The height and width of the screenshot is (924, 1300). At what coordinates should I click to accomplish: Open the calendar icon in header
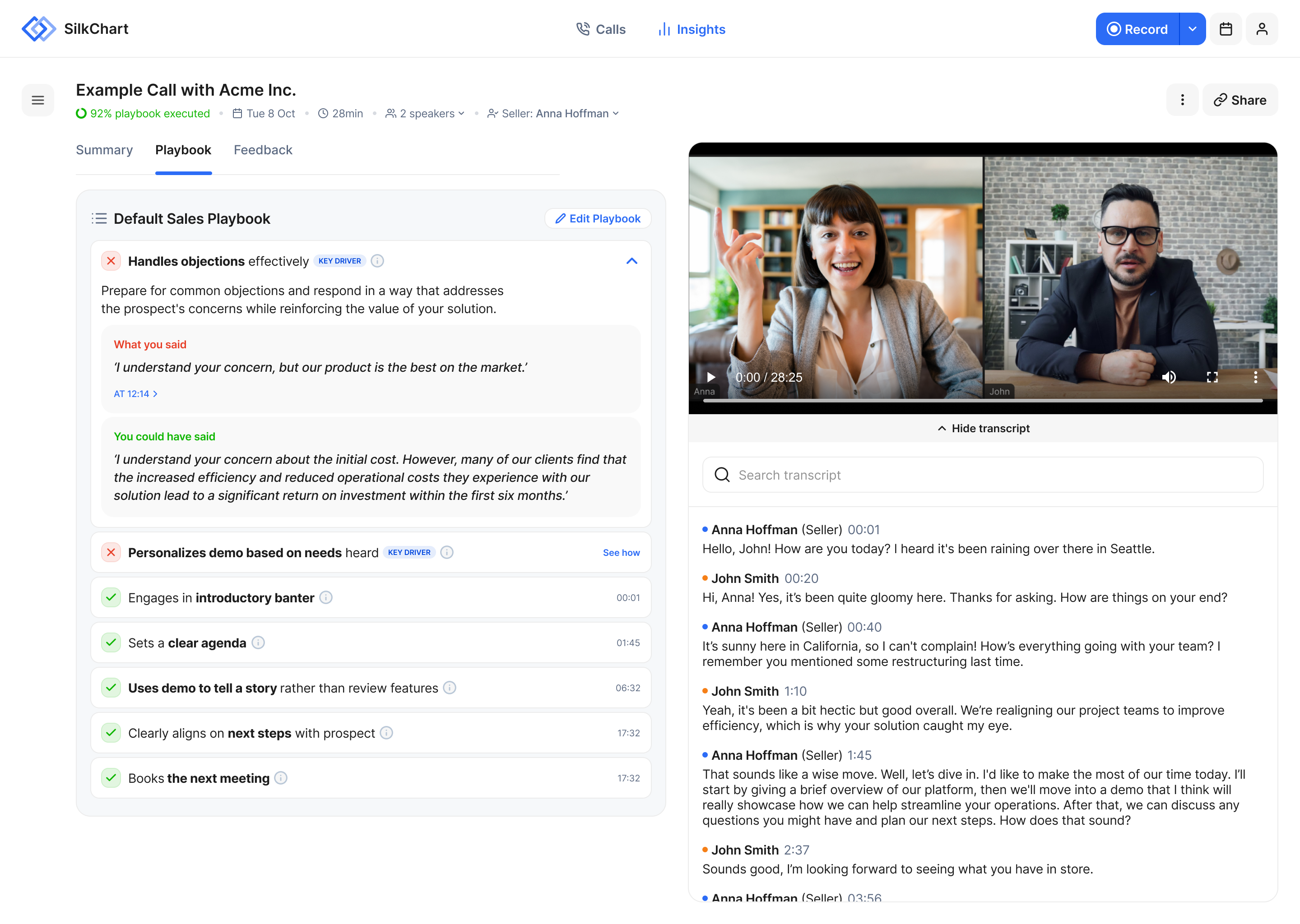1226,29
